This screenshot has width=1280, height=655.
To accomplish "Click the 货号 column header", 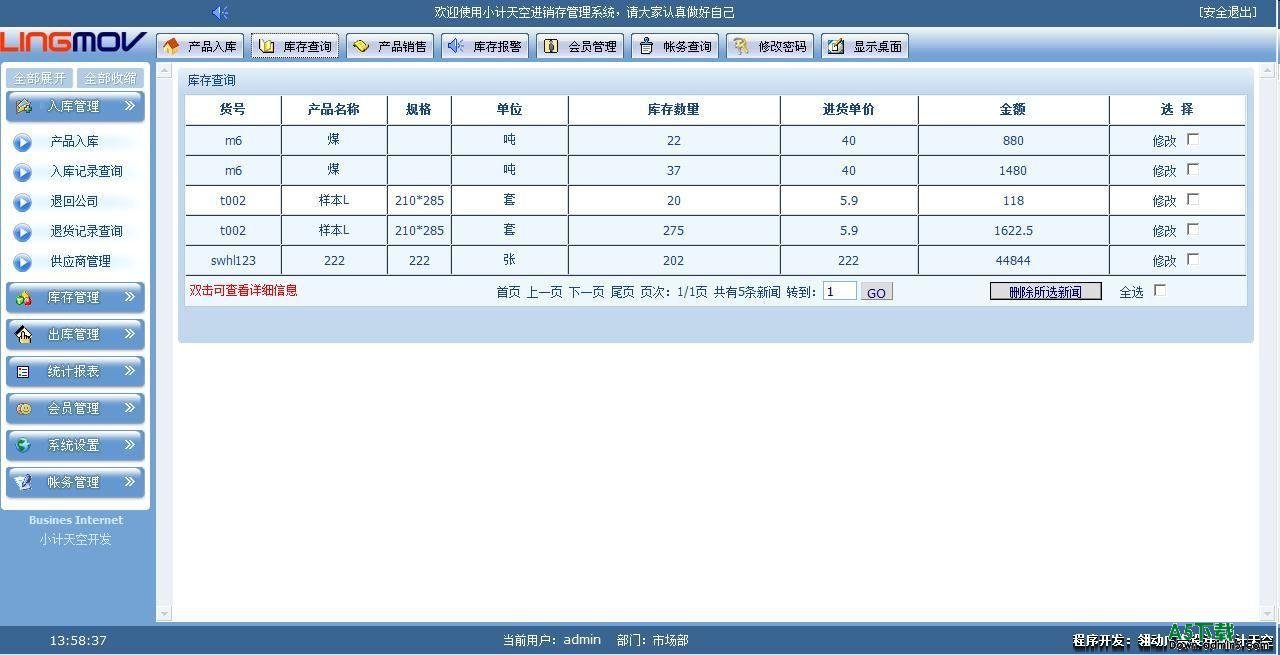I will (x=233, y=110).
